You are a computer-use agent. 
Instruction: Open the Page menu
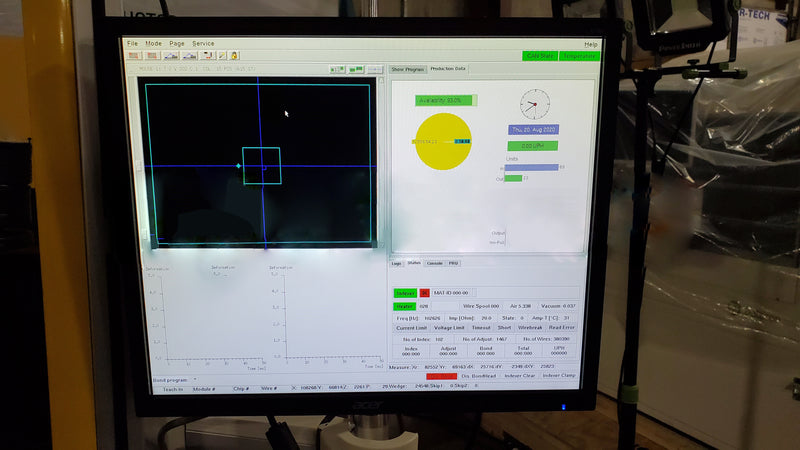(x=177, y=43)
